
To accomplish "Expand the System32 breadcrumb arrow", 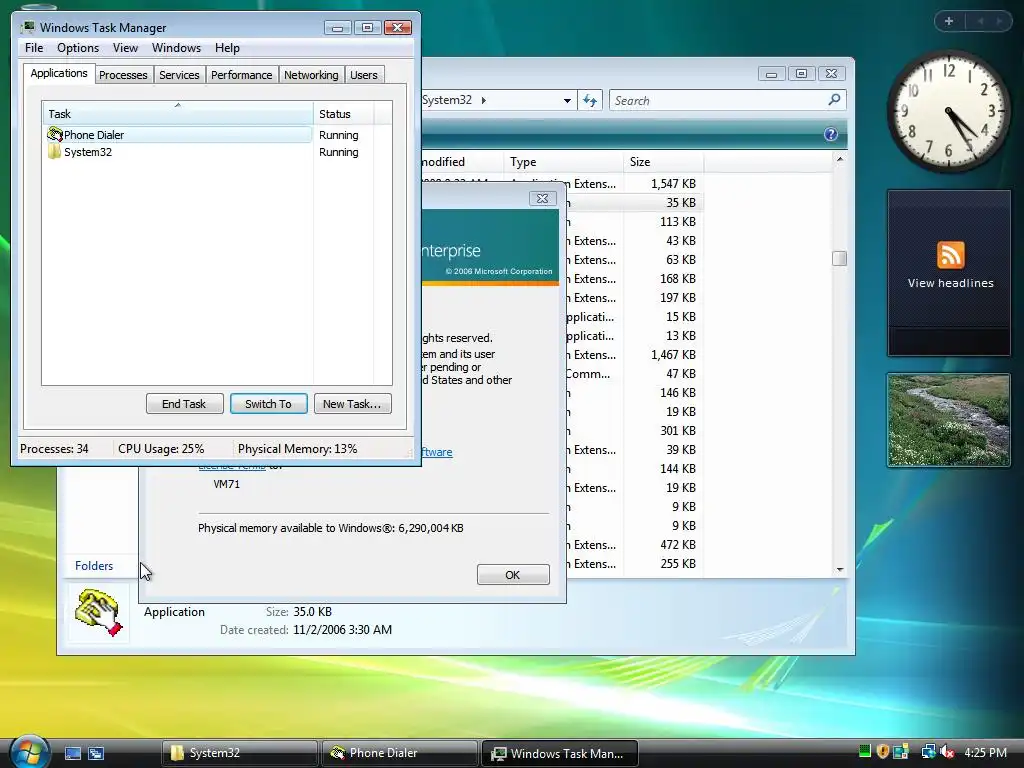I will 484,101.
